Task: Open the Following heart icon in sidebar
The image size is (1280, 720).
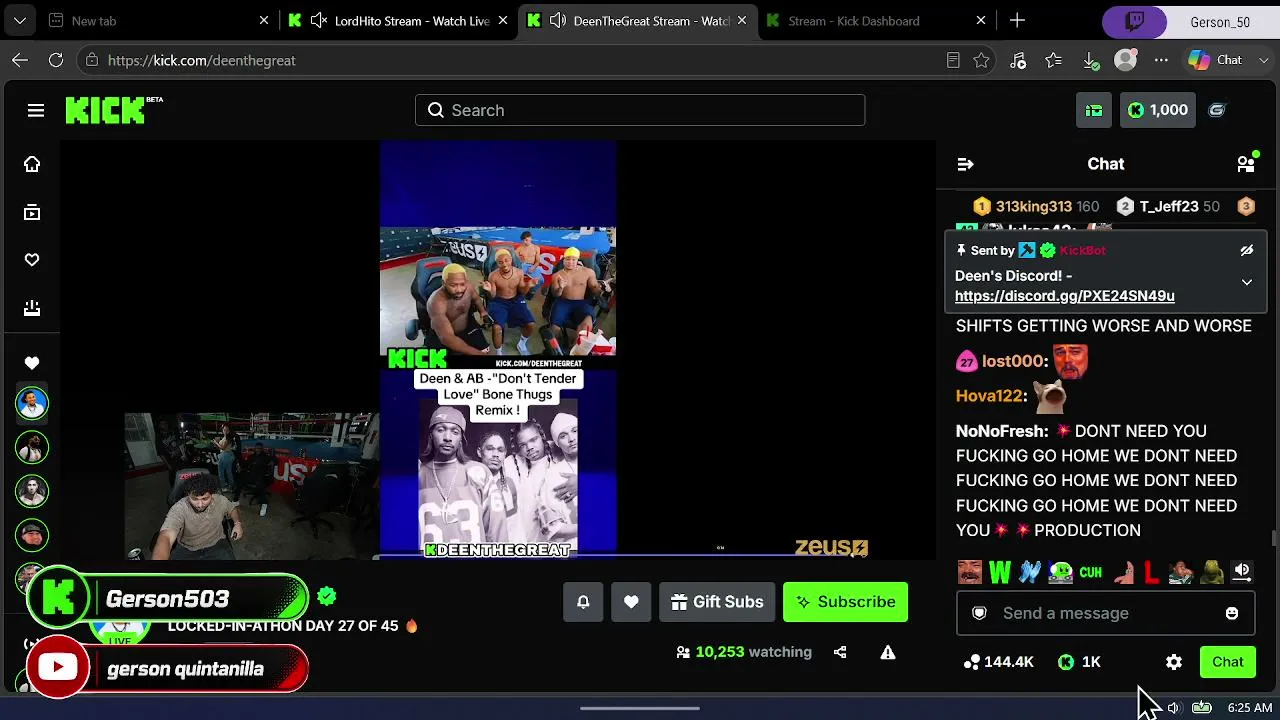Action: point(32,260)
